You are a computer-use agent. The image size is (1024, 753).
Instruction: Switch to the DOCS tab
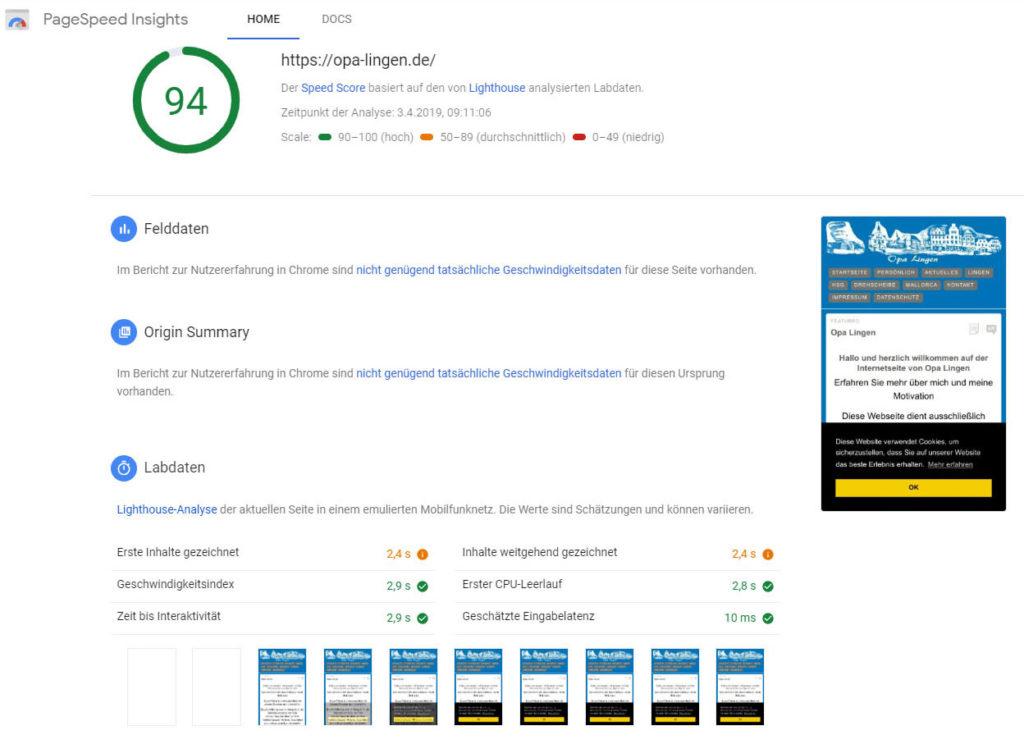click(336, 20)
